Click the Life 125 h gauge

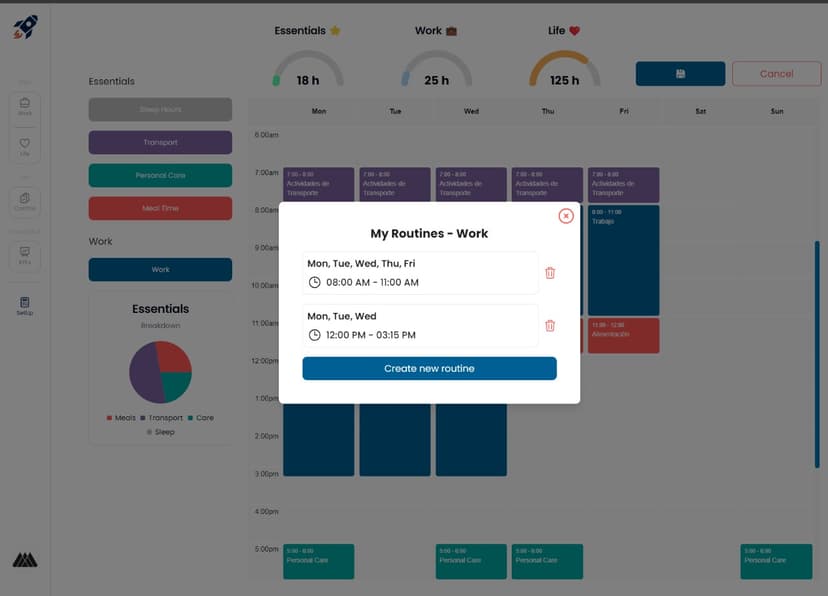pyautogui.click(x=564, y=72)
